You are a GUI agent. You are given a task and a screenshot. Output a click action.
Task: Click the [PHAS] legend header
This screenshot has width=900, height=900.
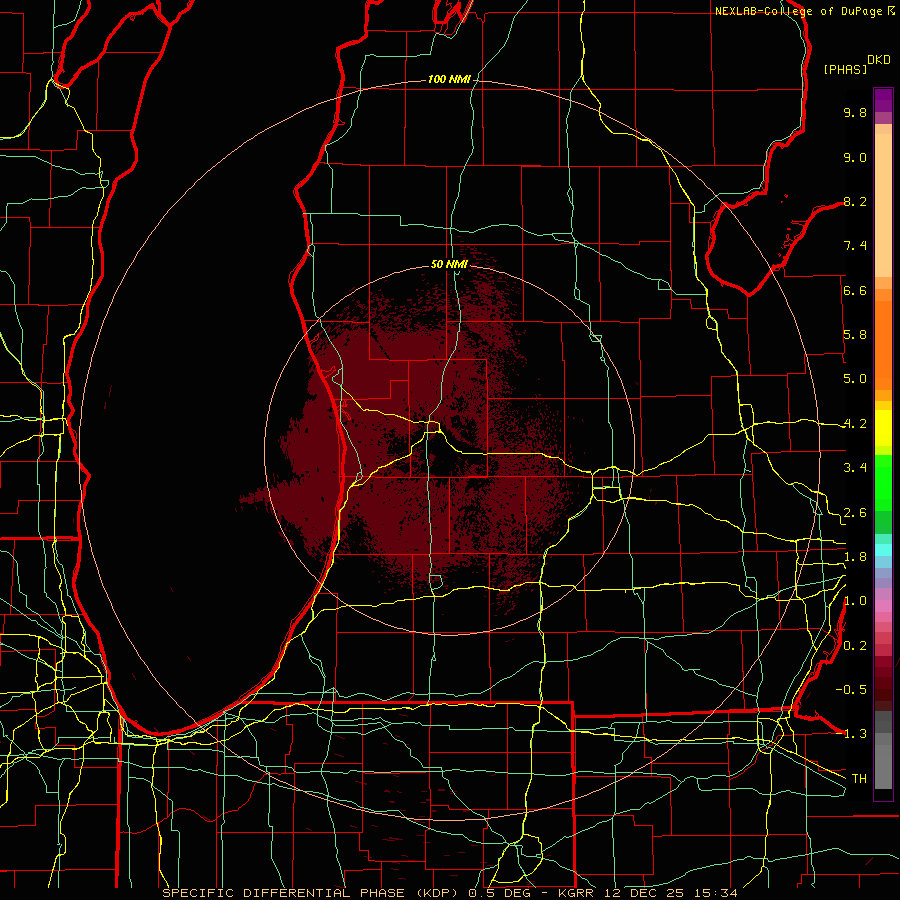click(x=845, y=69)
